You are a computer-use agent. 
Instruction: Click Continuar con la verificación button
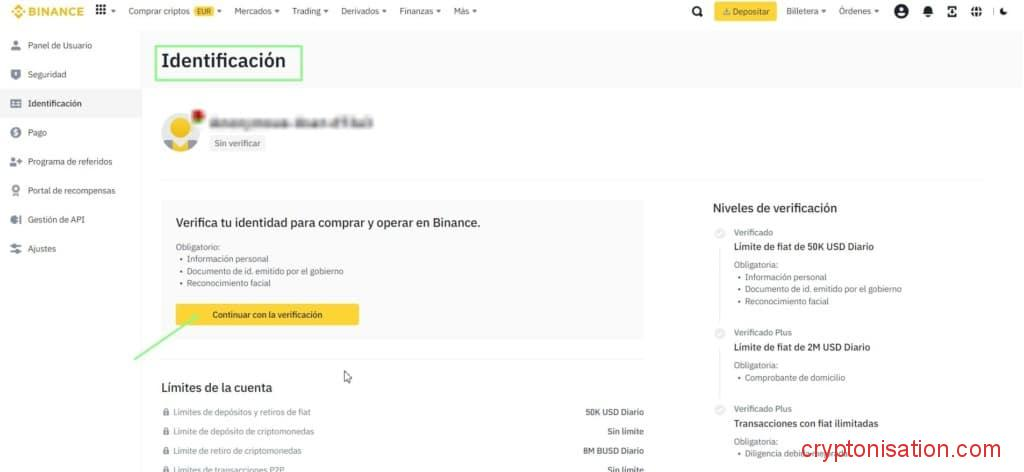click(267, 314)
